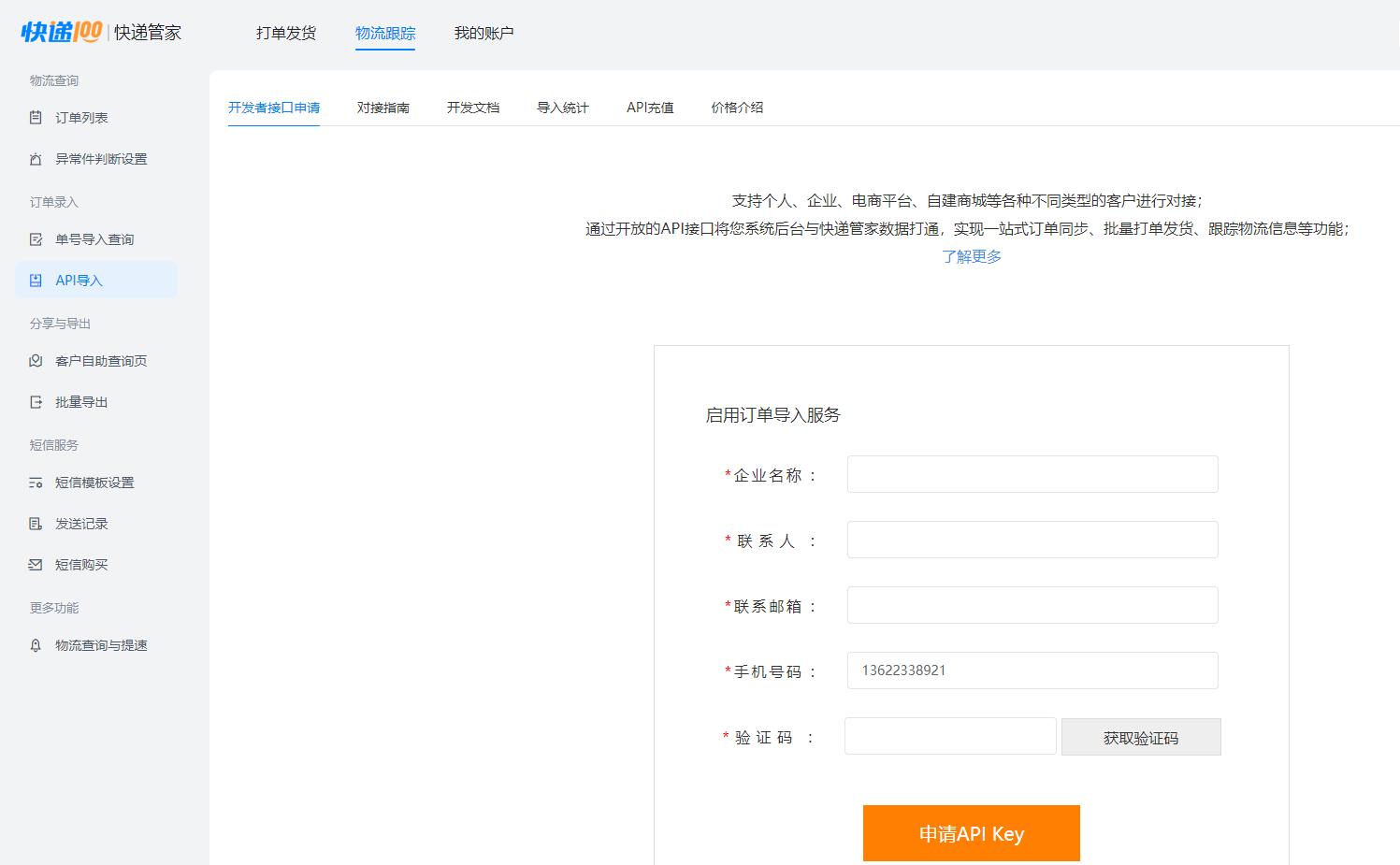The width and height of the screenshot is (1400, 865).
Task: Open the 我的账户 menu
Action: coord(484,32)
